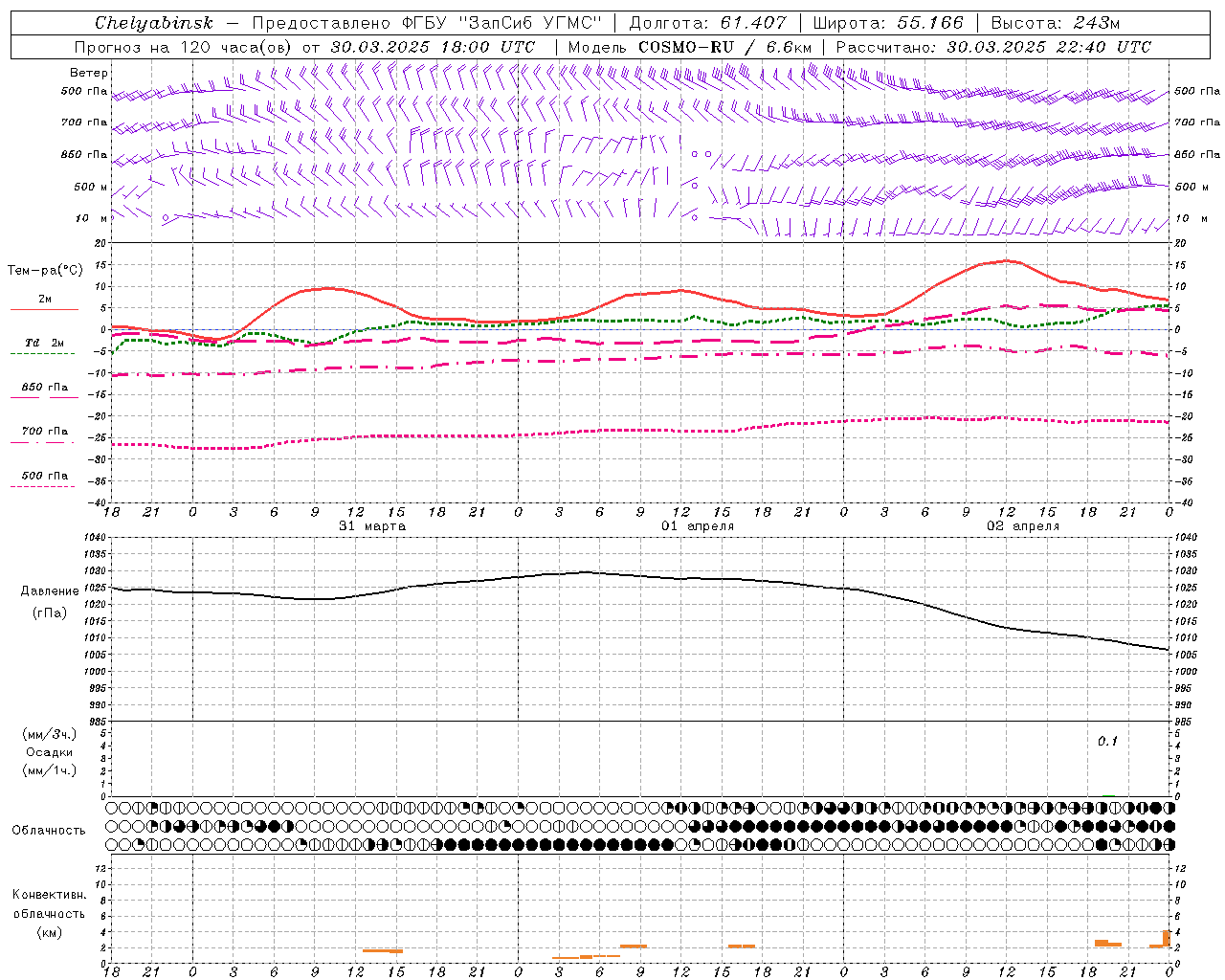Click the 'Модель COSMO-RU / 6.6км' model label
The image size is (1225, 980).
pos(690,47)
